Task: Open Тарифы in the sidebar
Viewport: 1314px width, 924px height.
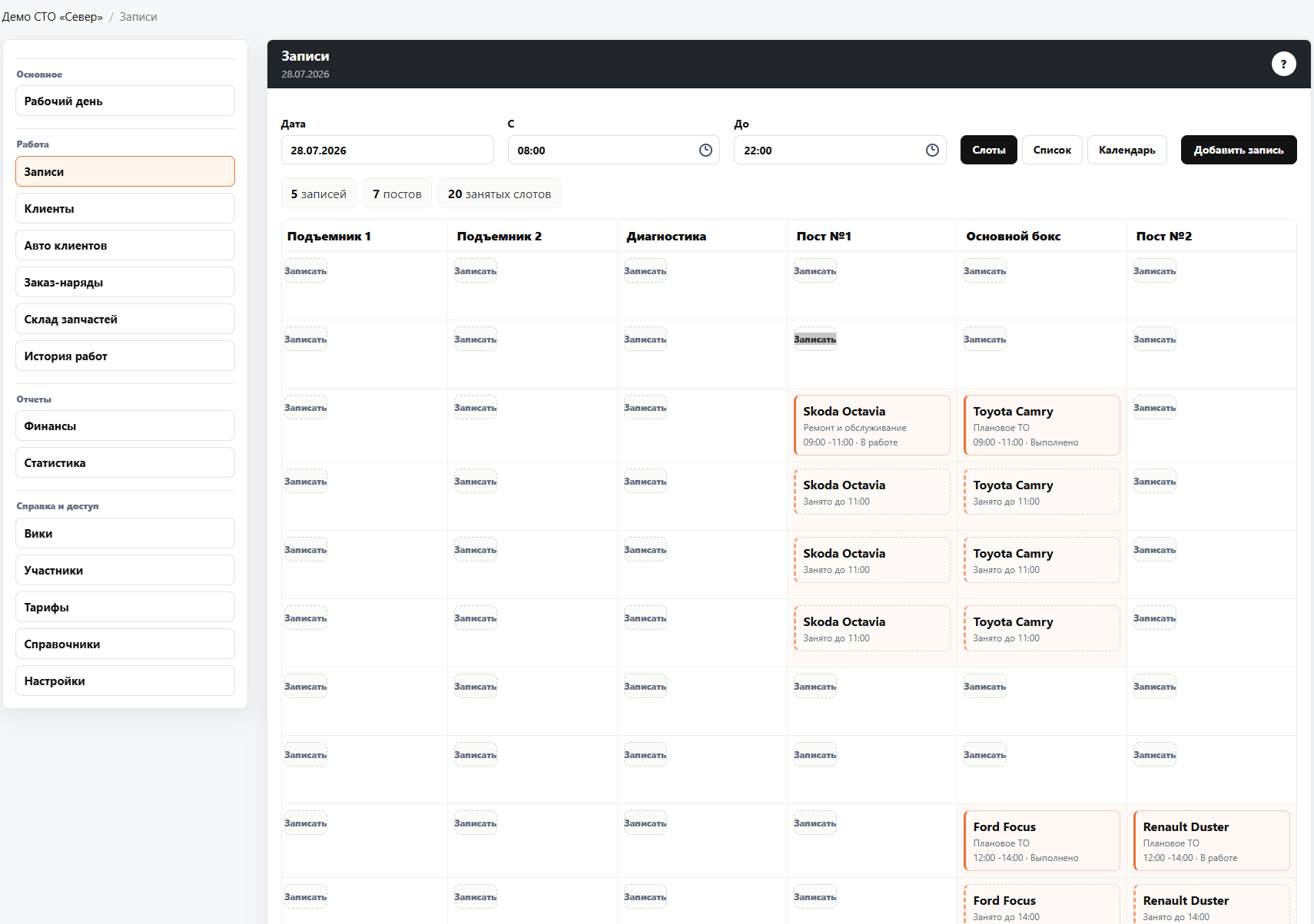Action: [125, 607]
